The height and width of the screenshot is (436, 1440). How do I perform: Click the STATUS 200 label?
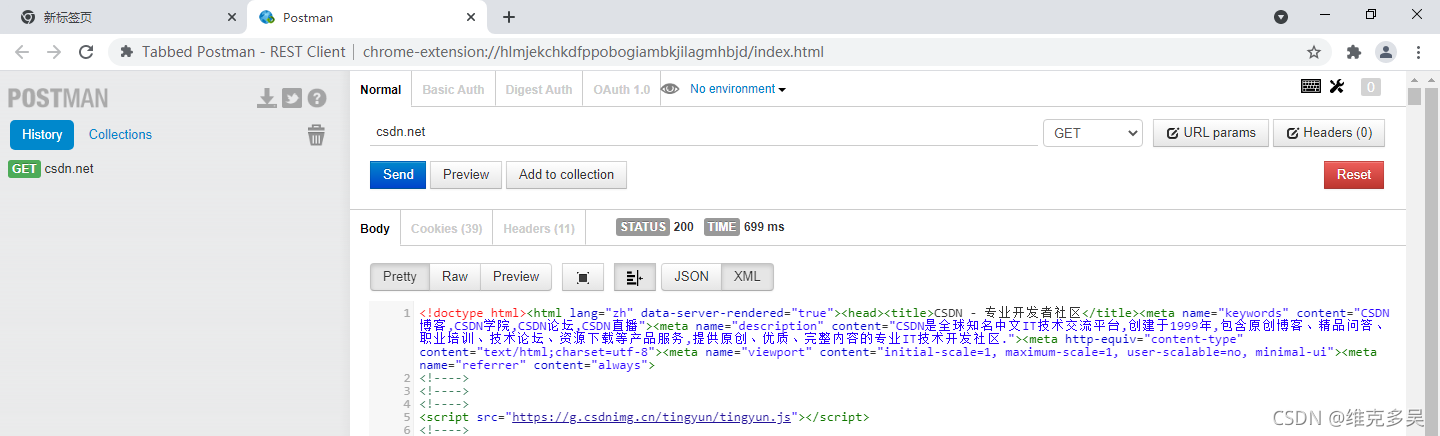click(x=655, y=227)
